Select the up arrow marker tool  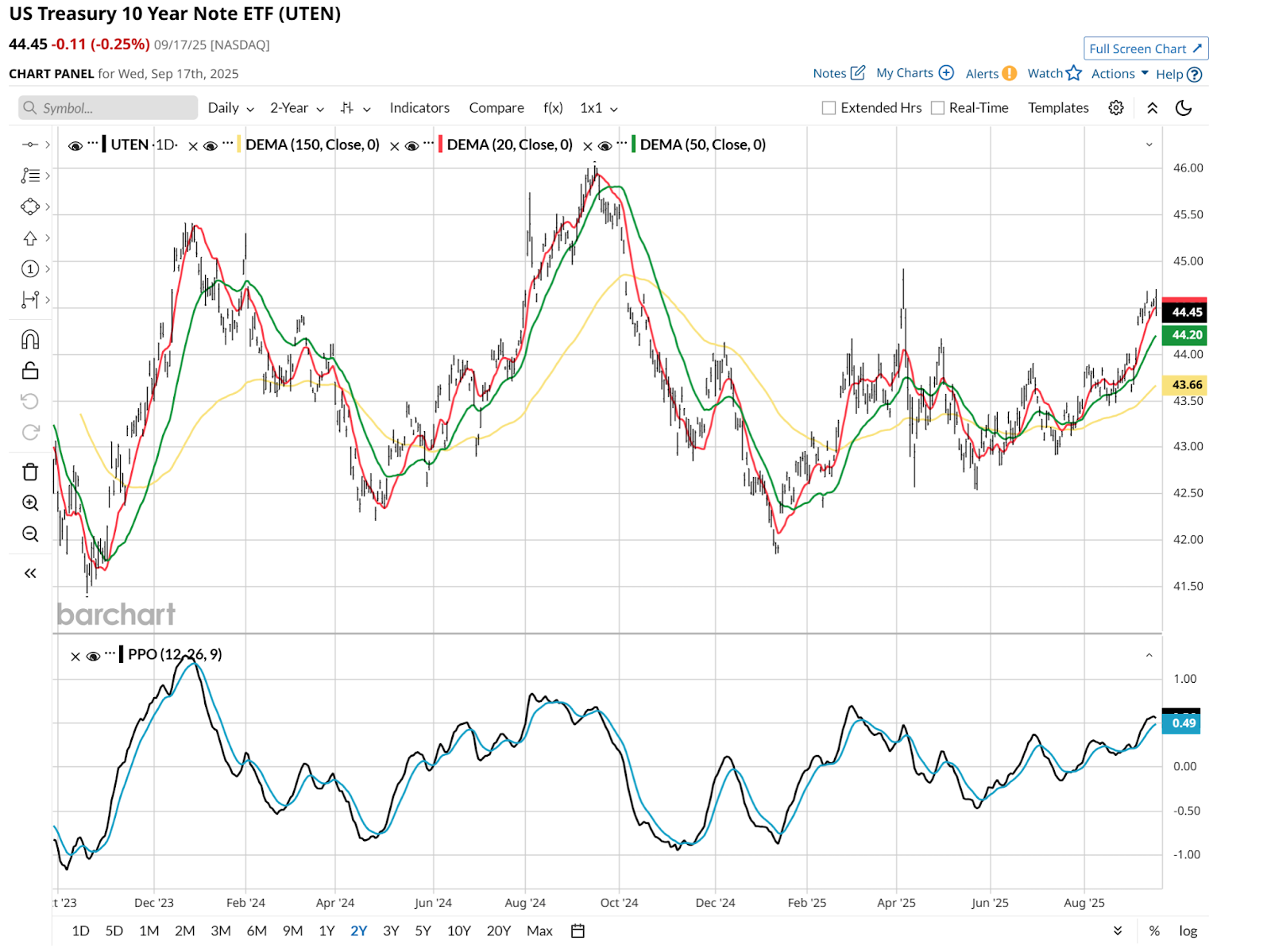click(x=30, y=238)
